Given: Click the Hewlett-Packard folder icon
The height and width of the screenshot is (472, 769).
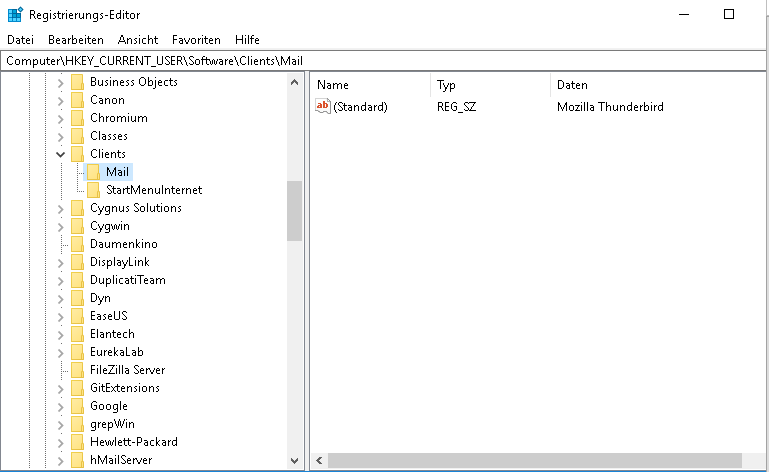Looking at the screenshot, I should coord(77,442).
